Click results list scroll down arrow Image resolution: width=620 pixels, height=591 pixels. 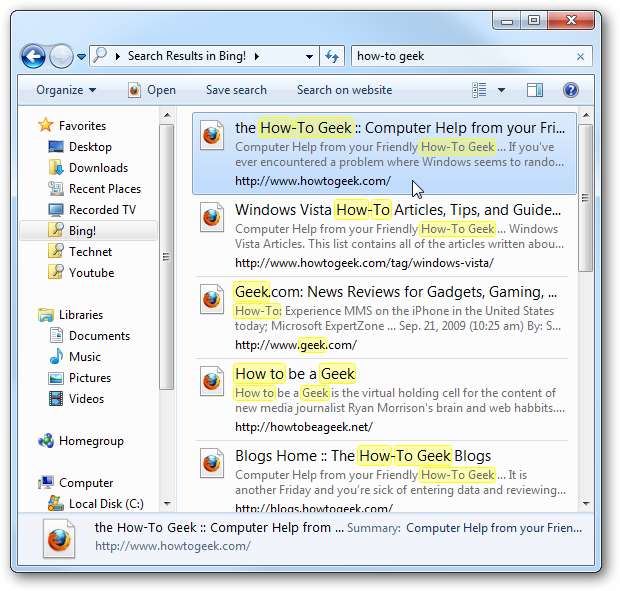pyautogui.click(x=586, y=503)
